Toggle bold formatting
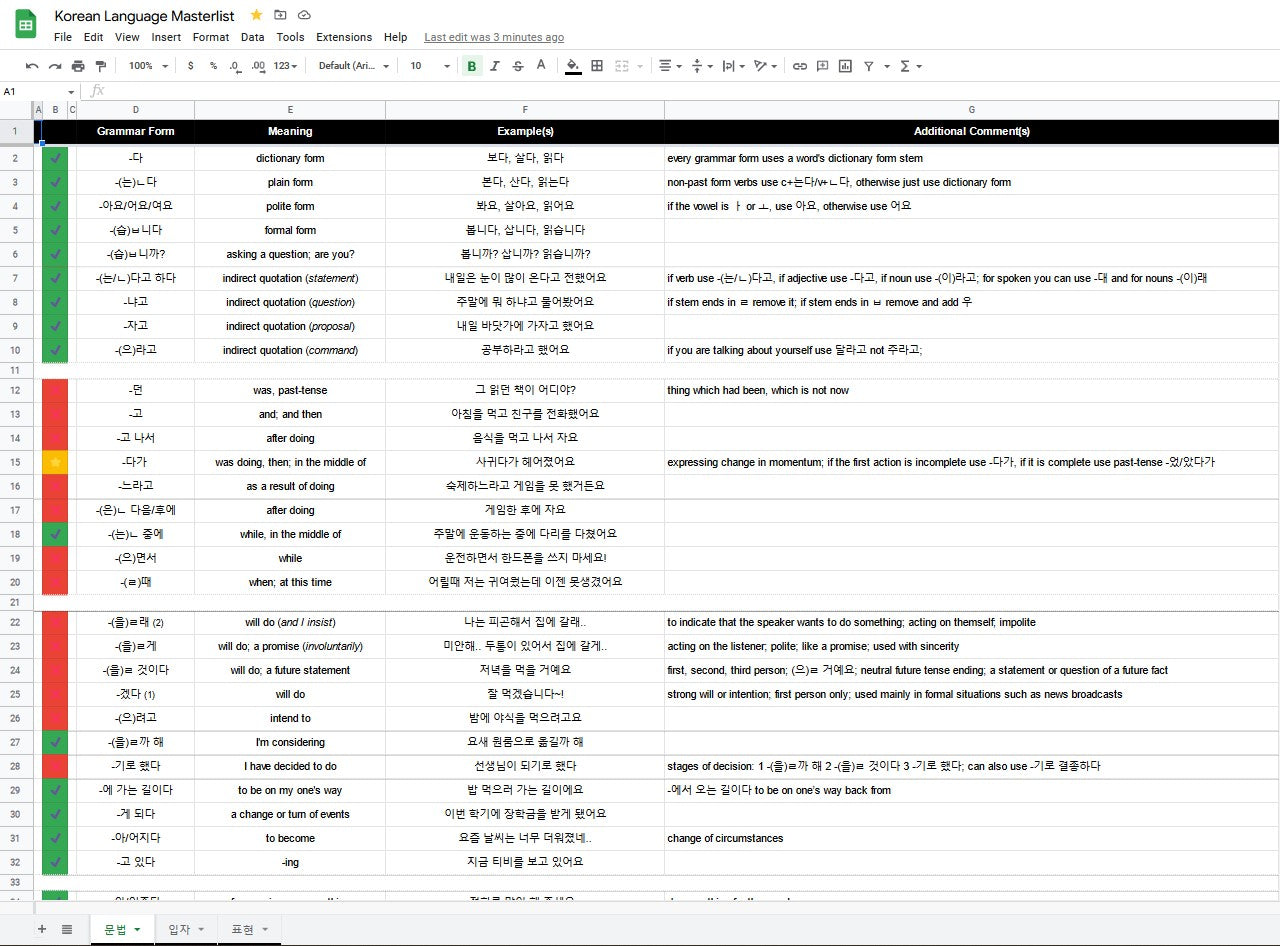Viewport: 1280px width, 946px height. [471, 65]
